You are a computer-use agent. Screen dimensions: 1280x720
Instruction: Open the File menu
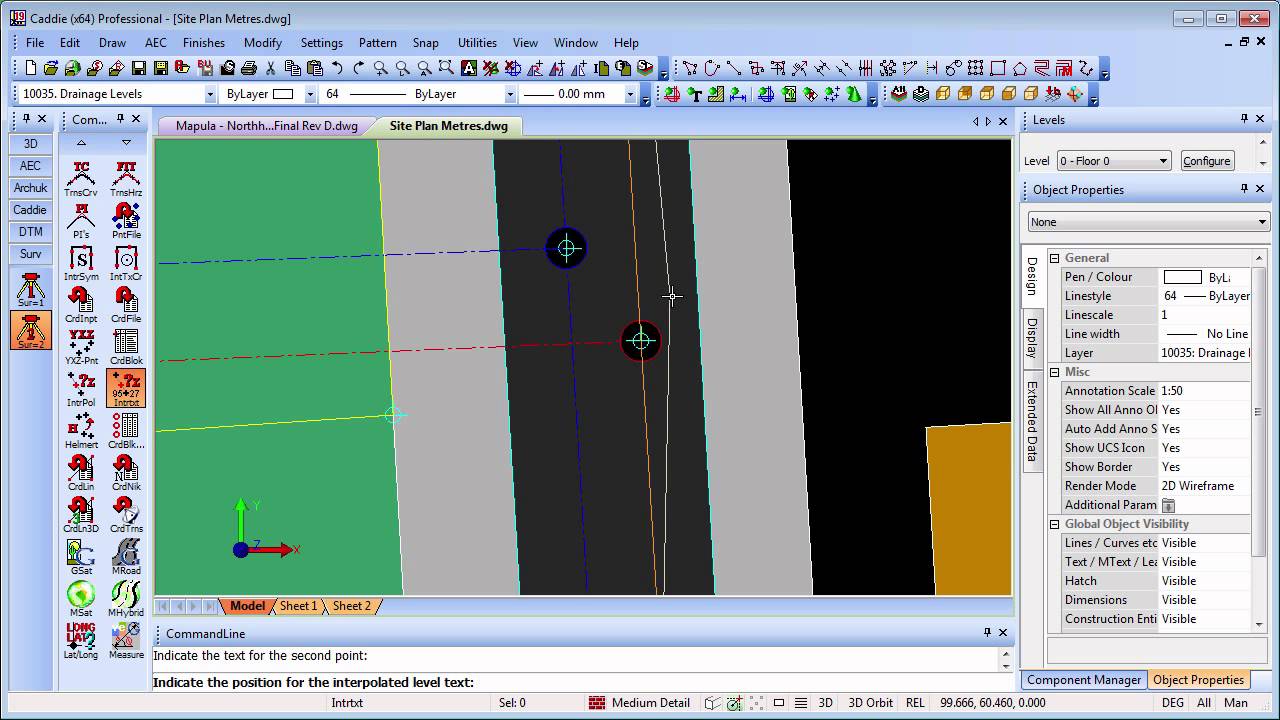coord(35,43)
